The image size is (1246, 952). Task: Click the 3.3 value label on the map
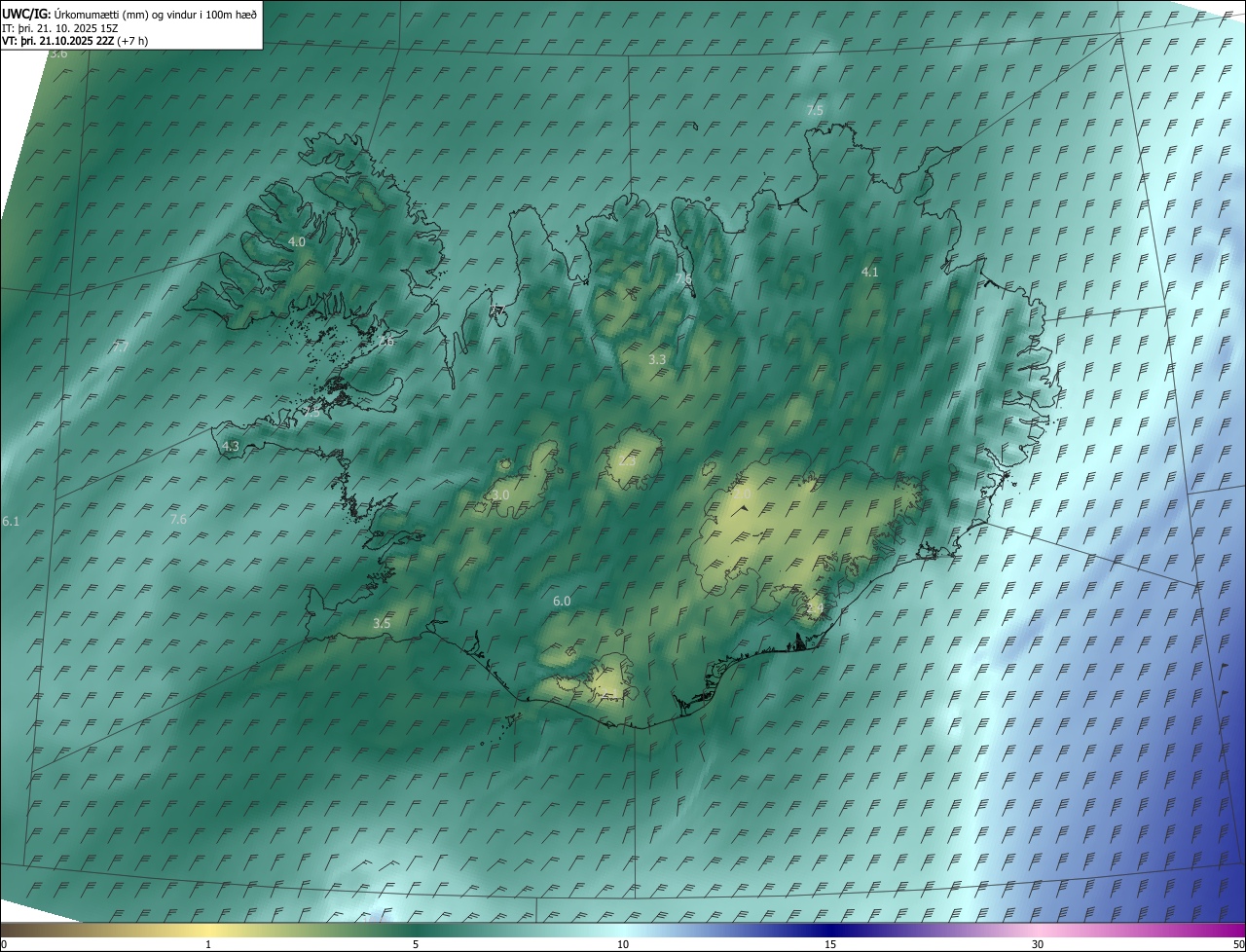tap(657, 359)
